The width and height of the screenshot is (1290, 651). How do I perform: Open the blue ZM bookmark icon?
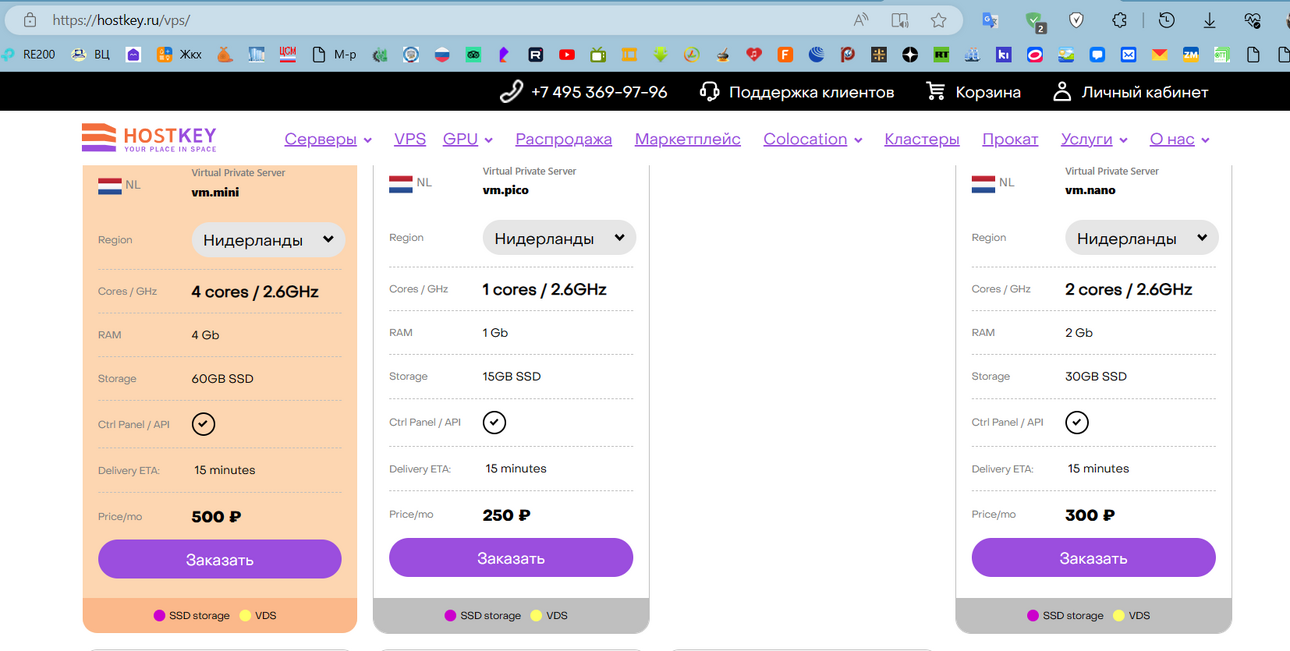coord(1190,55)
